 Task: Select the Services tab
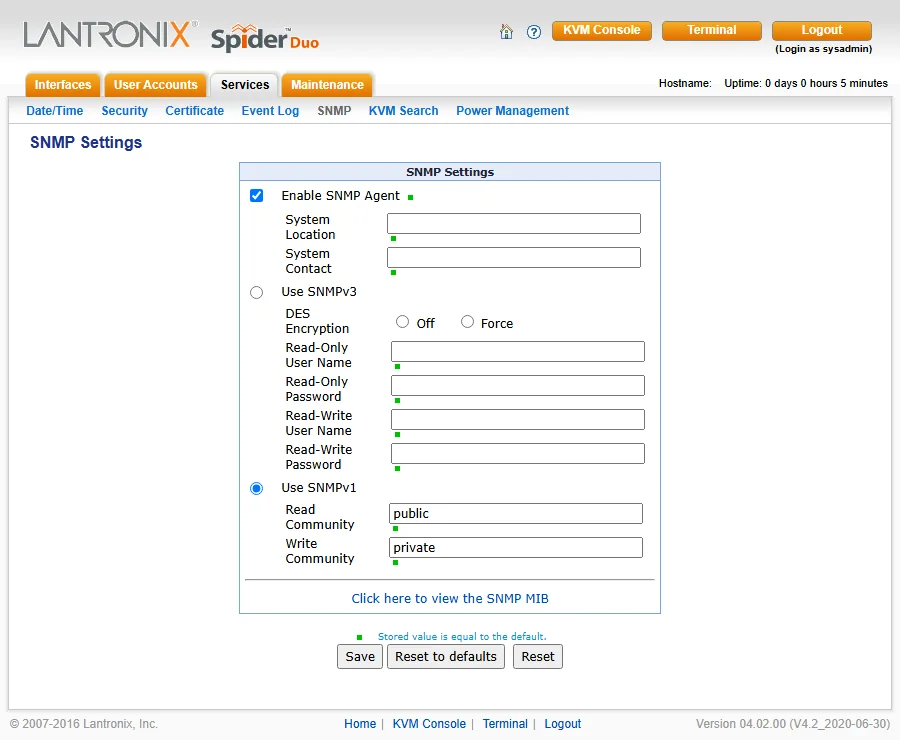click(245, 85)
